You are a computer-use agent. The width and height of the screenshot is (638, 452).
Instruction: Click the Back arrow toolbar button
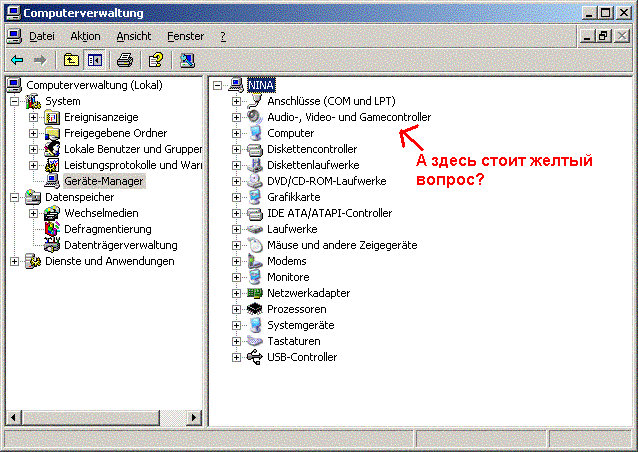pos(17,60)
